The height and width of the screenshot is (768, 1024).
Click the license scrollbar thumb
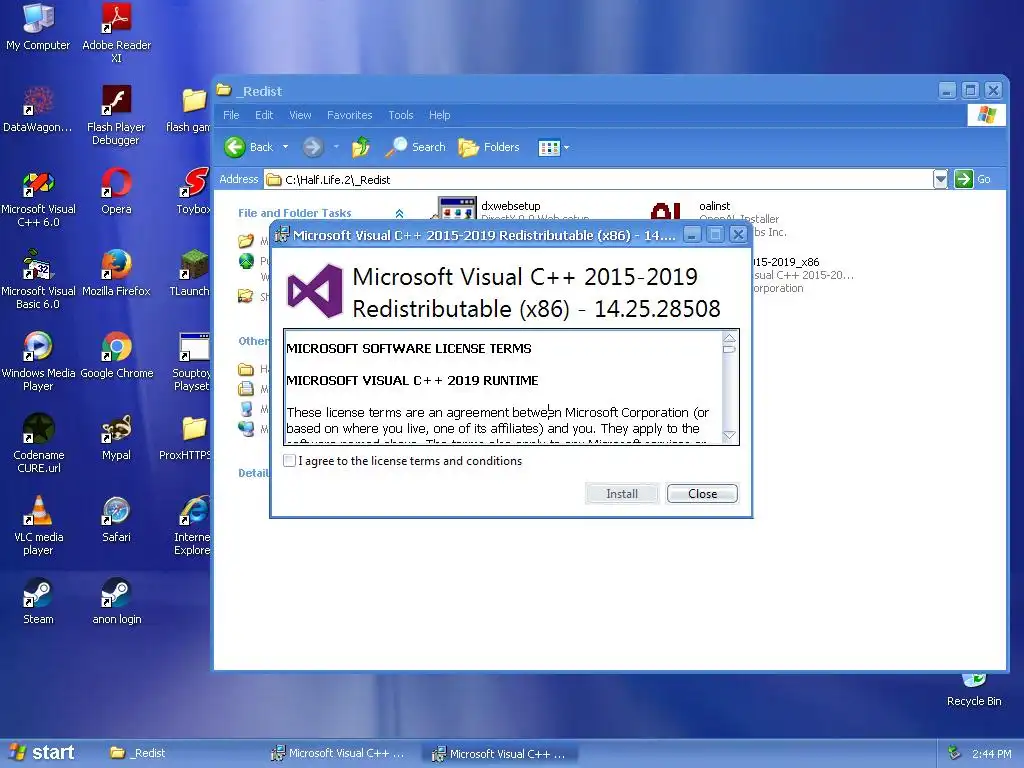pyautogui.click(x=729, y=349)
